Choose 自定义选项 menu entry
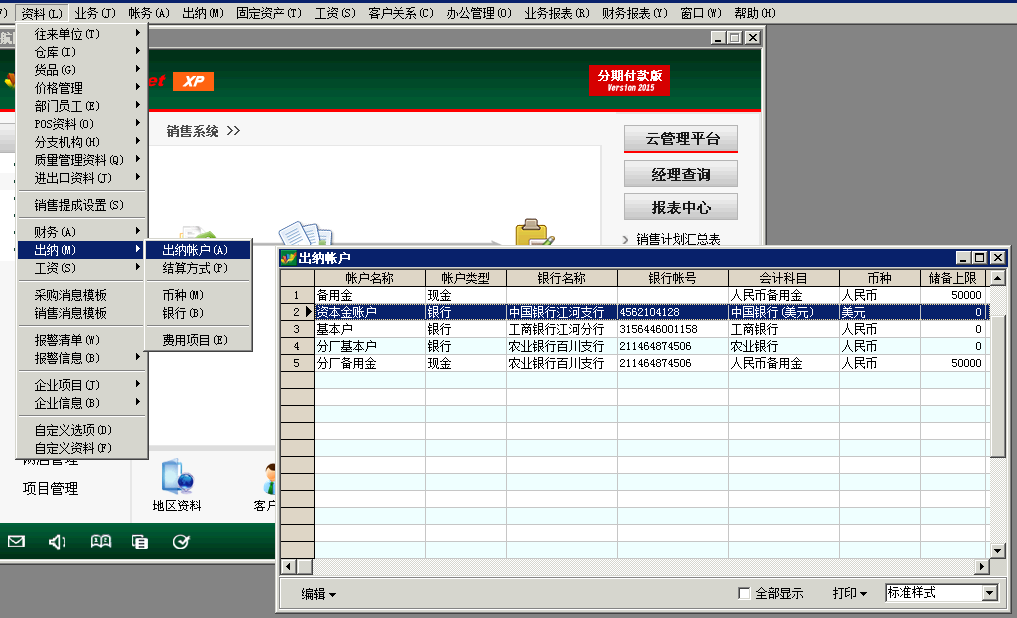 pyautogui.click(x=82, y=430)
